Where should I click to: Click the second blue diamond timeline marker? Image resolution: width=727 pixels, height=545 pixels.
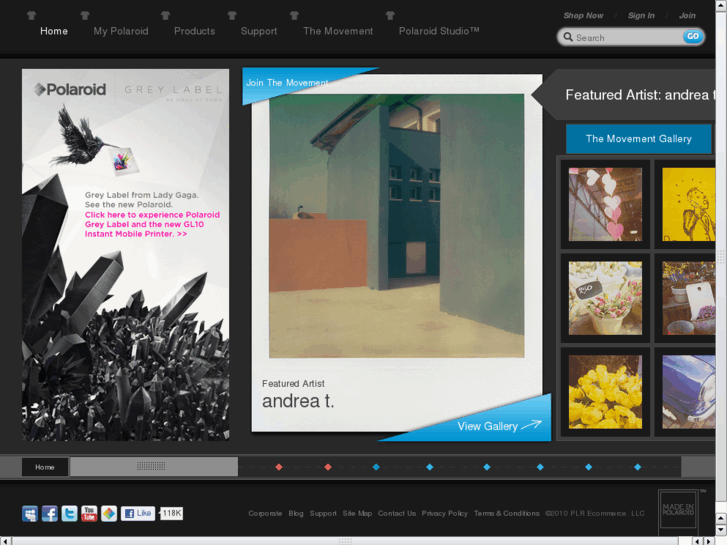[x=430, y=467]
